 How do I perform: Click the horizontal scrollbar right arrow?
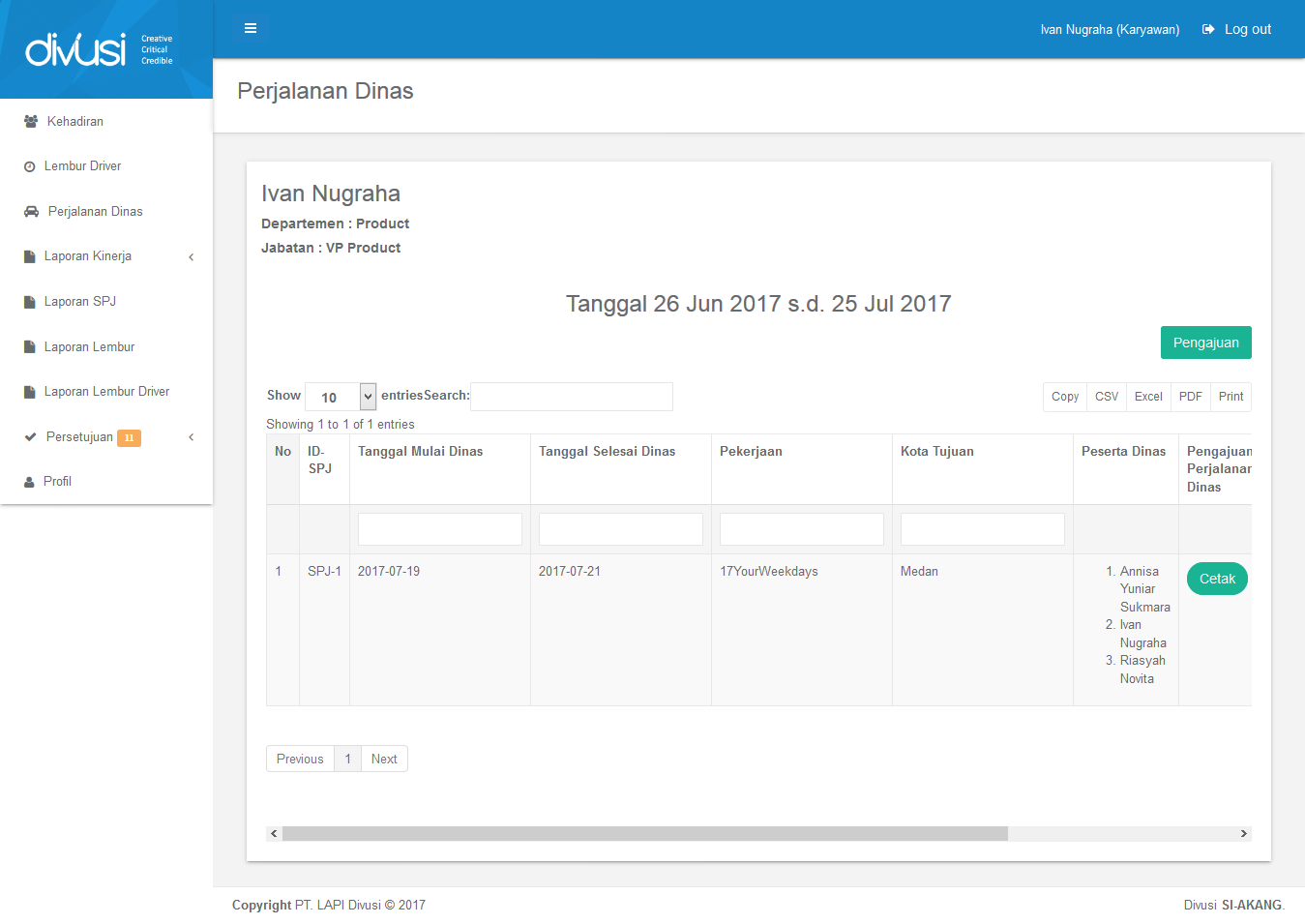[1243, 834]
